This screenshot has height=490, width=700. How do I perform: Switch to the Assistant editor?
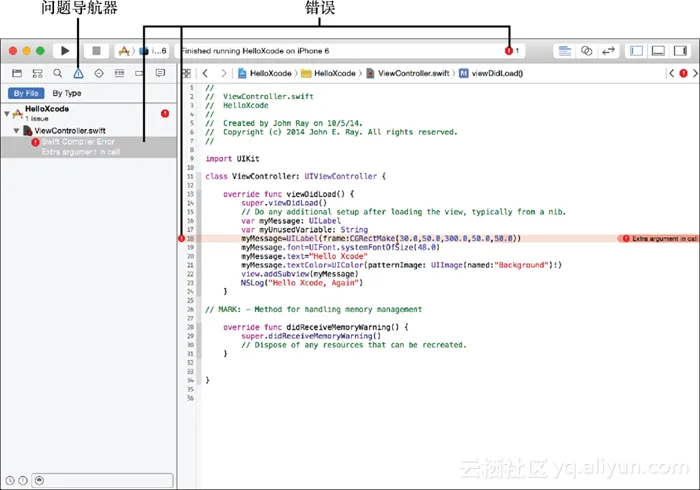pos(587,50)
